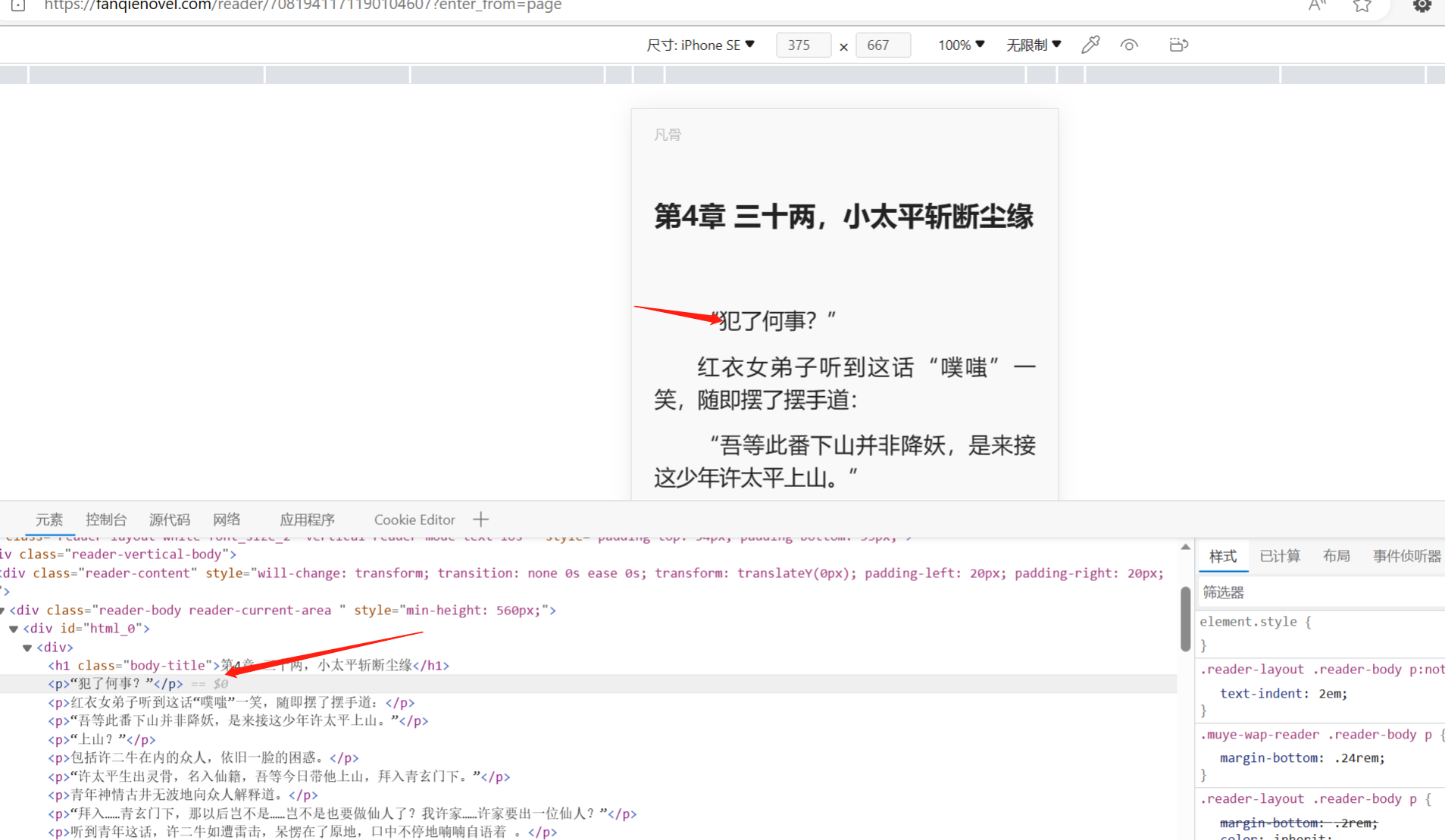Select the highlighted p node “犯了何事？”
This screenshot has height=840, width=1445.
pyautogui.click(x=116, y=684)
